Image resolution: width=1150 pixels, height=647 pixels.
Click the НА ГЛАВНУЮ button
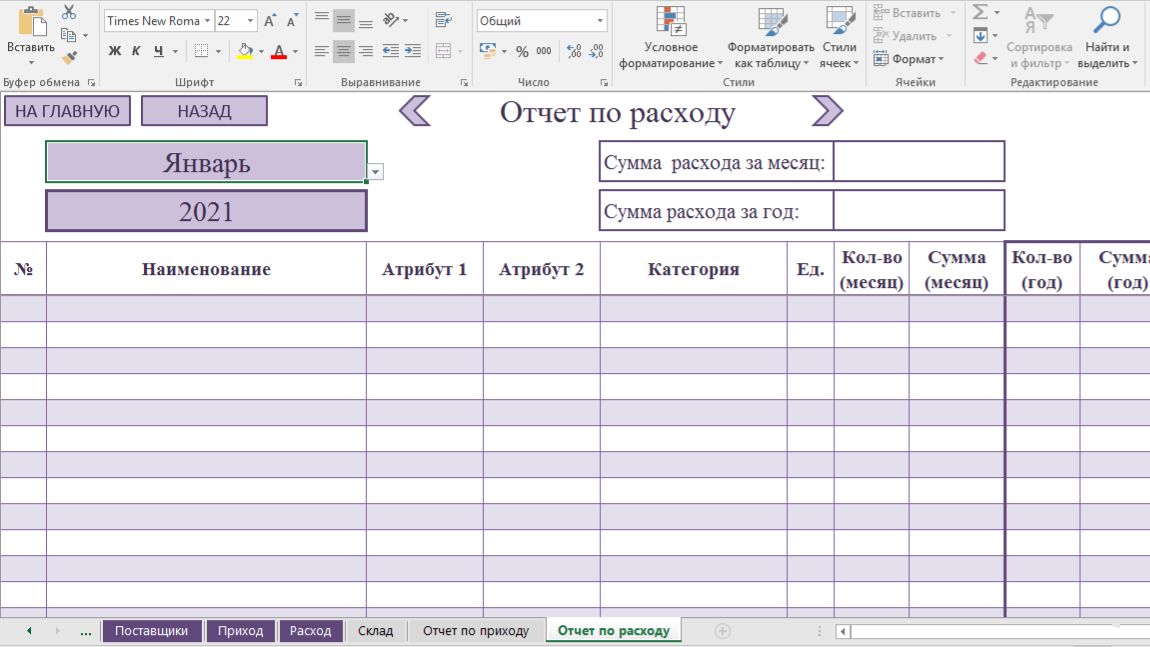(67, 111)
